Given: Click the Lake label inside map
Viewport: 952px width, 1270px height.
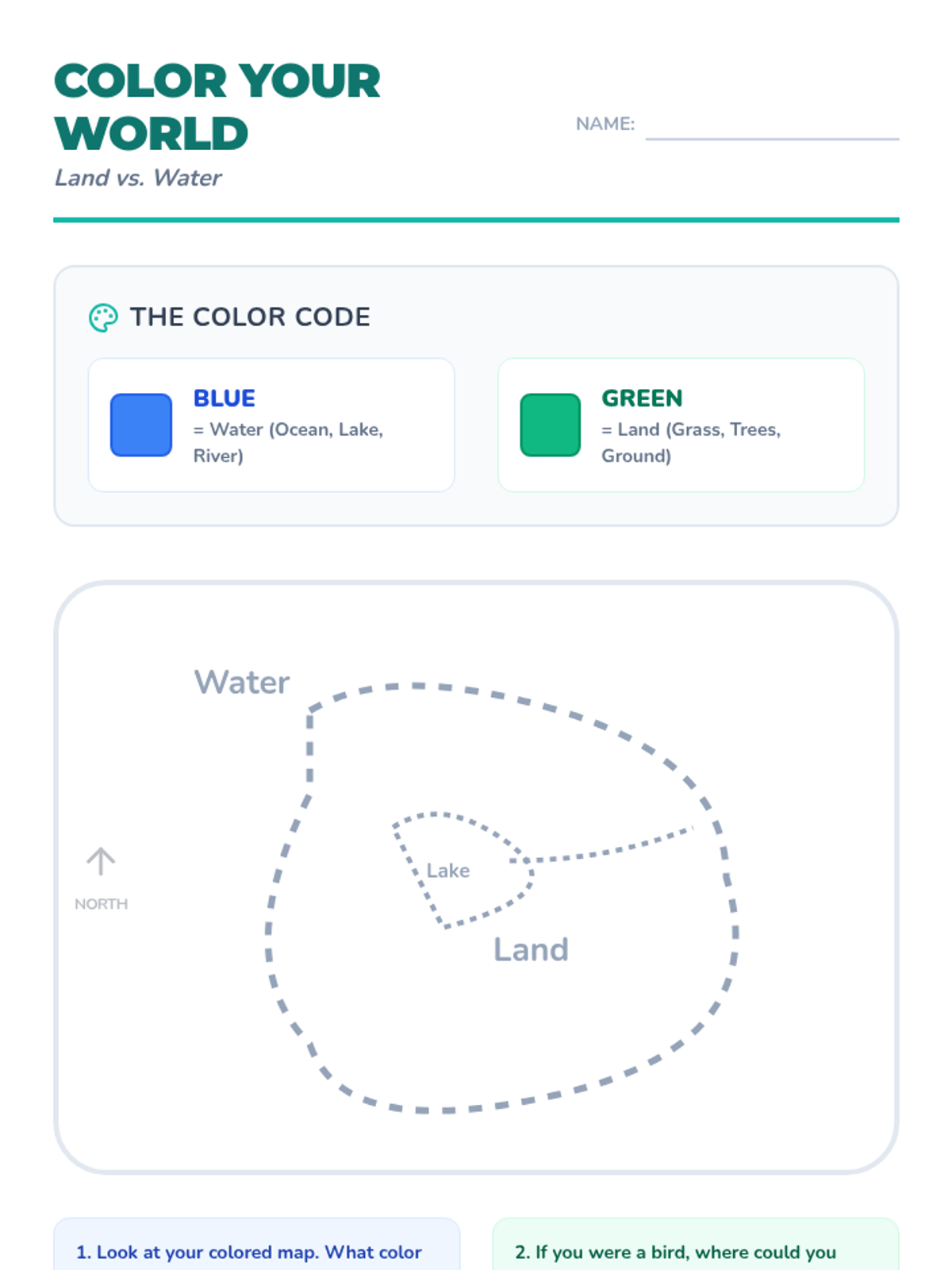Looking at the screenshot, I should [x=448, y=871].
